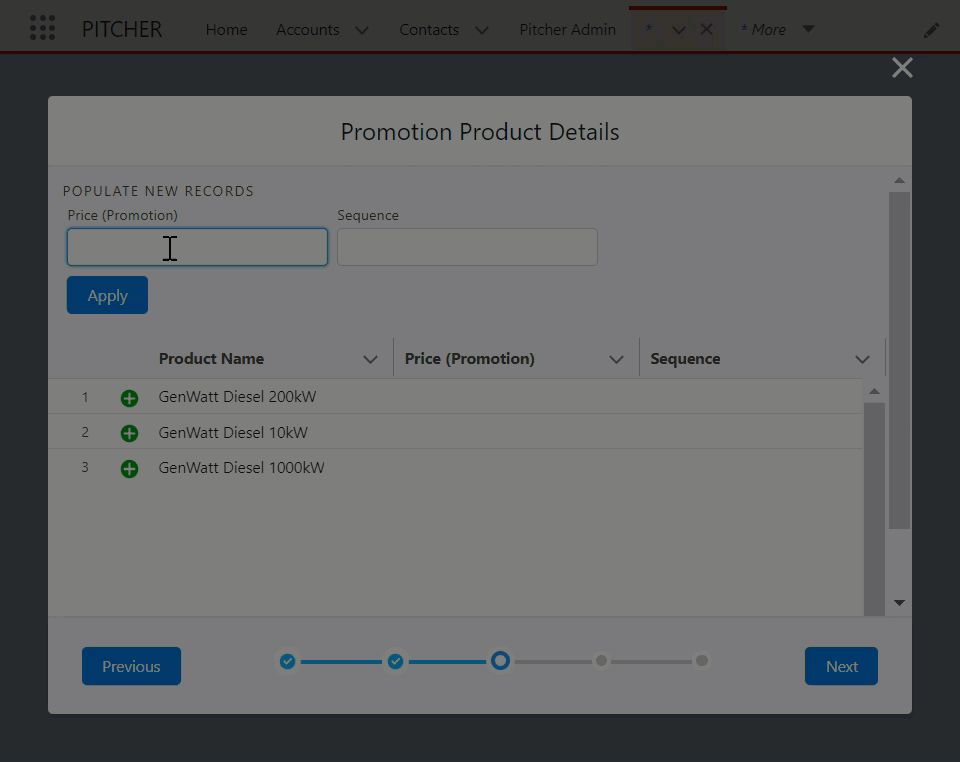Go to Home tab
The width and height of the screenshot is (960, 762).
[x=226, y=30]
